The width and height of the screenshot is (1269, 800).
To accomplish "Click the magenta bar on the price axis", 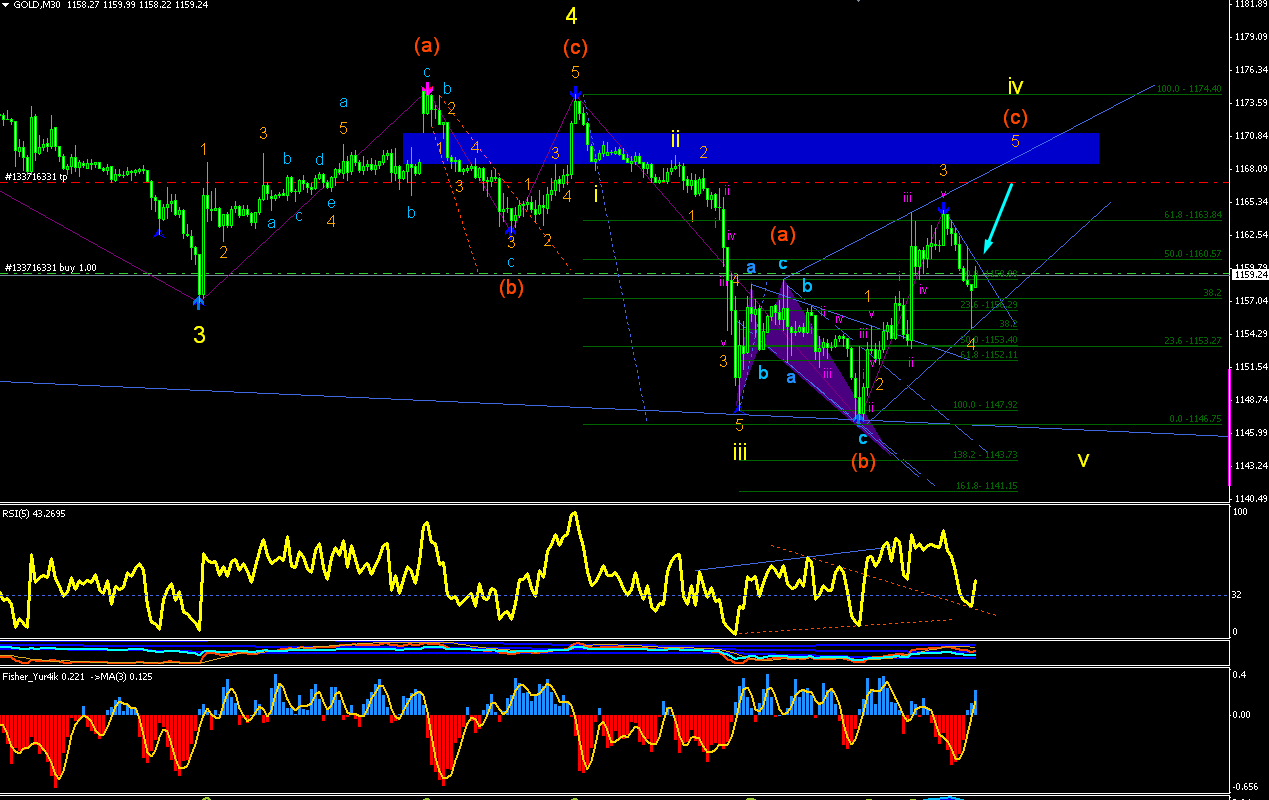I will [1229, 427].
